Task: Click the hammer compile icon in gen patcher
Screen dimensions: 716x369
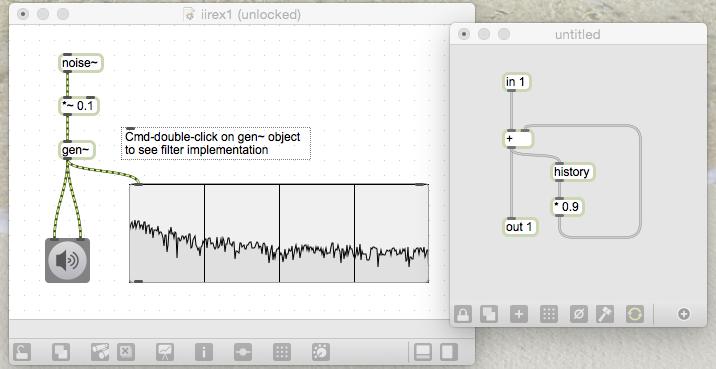Action: [x=605, y=314]
